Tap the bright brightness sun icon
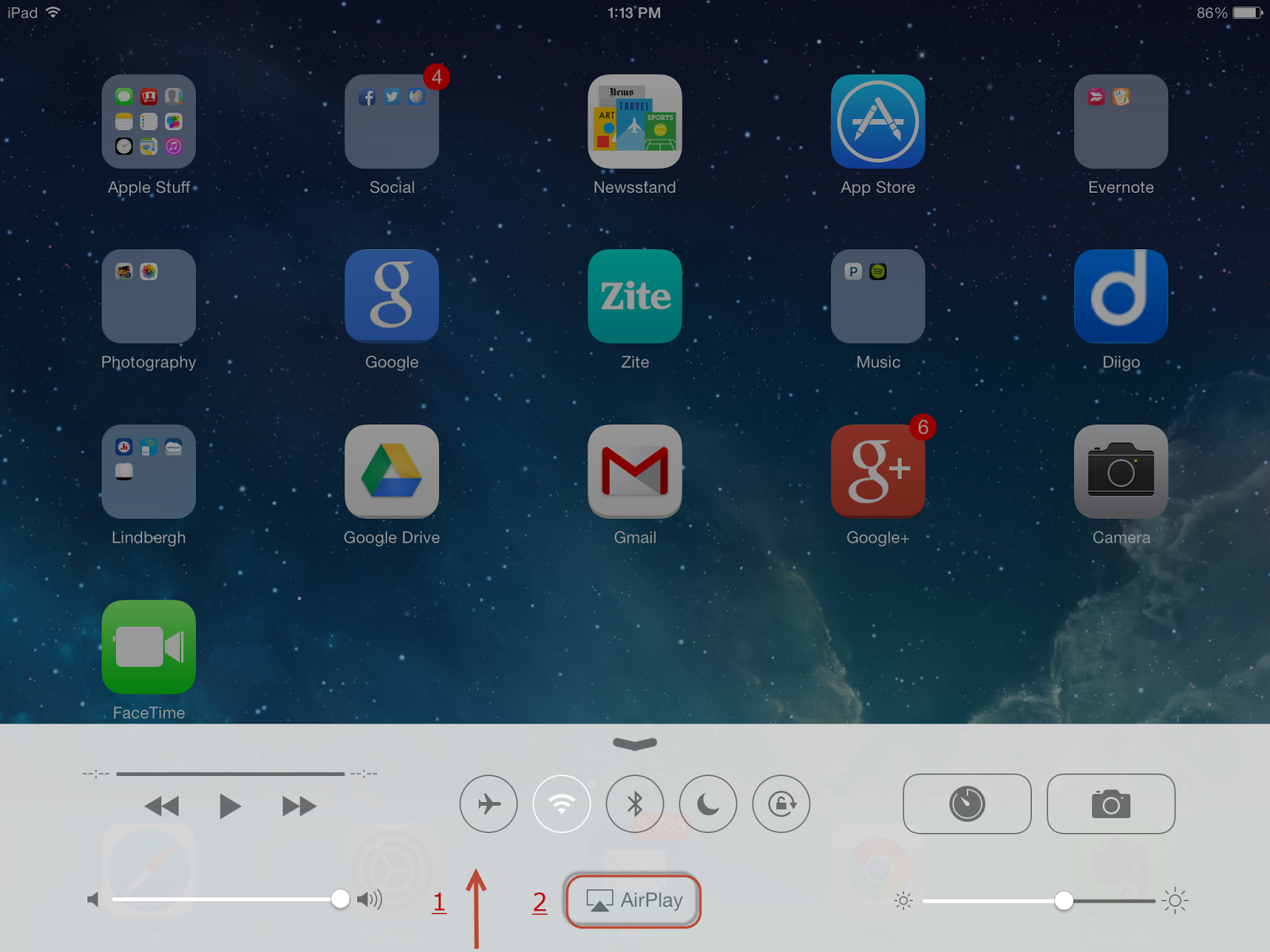The height and width of the screenshot is (952, 1270). (x=1176, y=900)
